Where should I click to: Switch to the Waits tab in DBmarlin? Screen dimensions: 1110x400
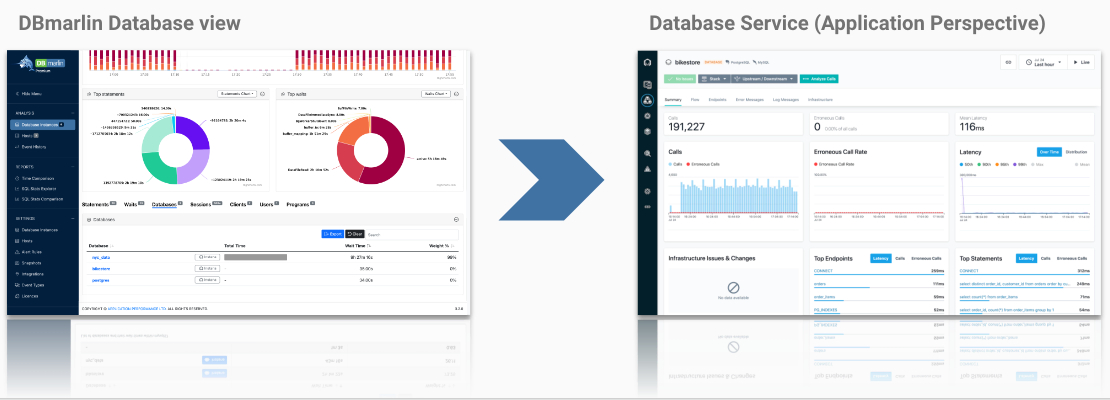(x=133, y=204)
